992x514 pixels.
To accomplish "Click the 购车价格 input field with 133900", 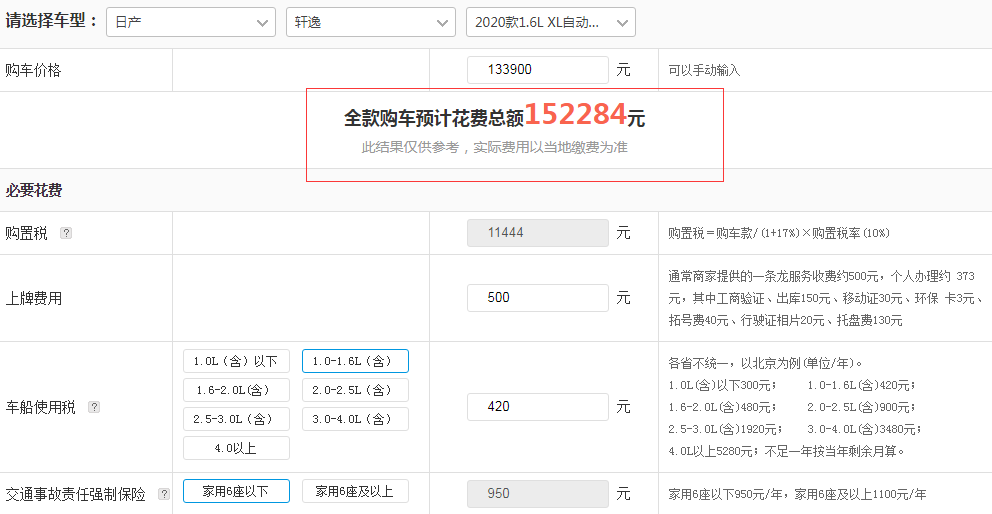I will 538,70.
